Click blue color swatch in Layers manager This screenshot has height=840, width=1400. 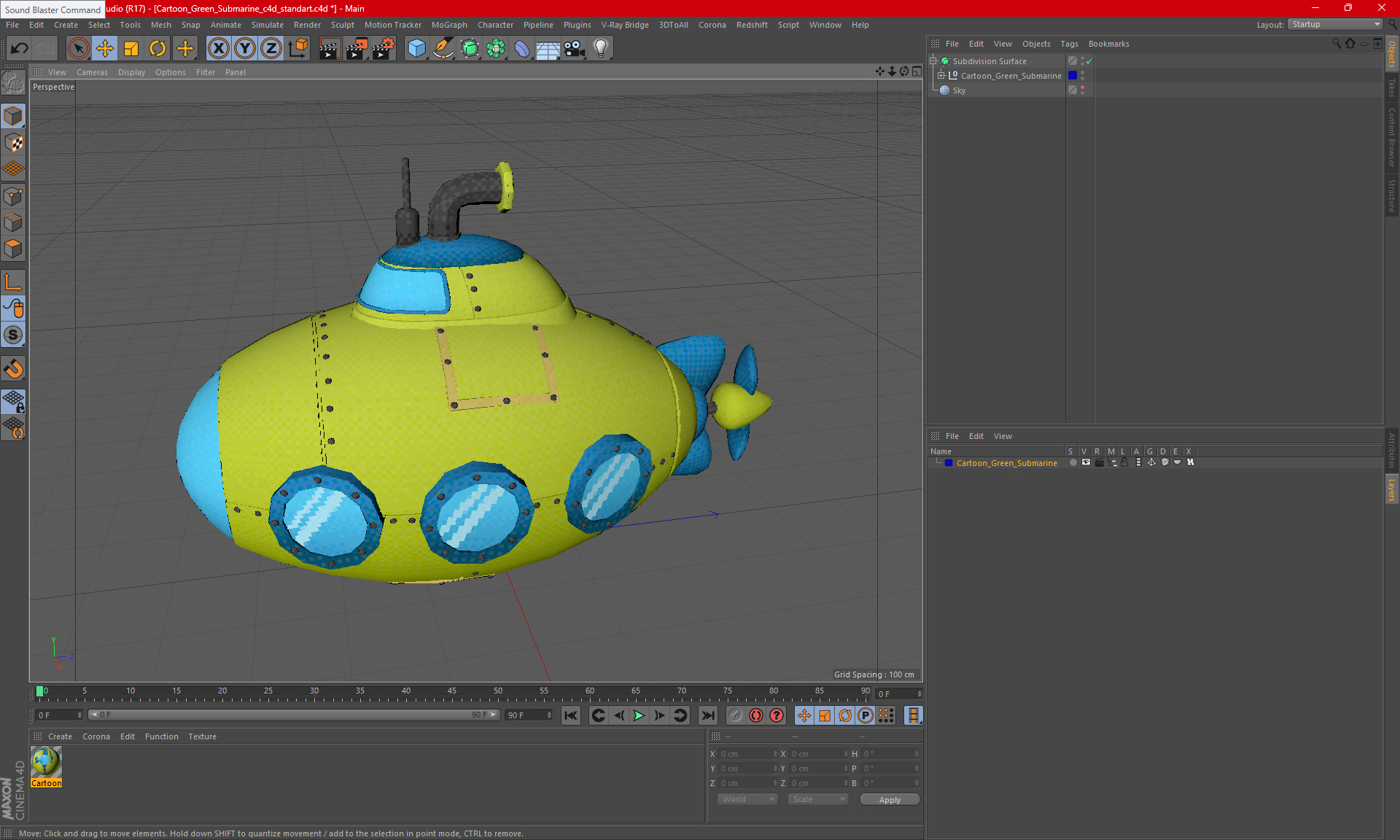coord(949,463)
